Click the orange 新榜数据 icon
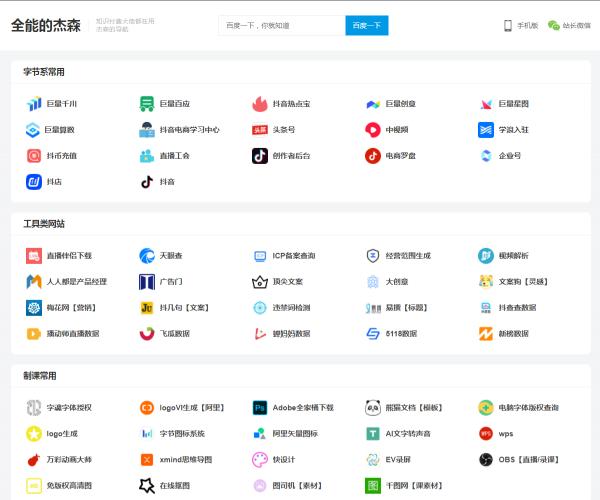 point(486,334)
